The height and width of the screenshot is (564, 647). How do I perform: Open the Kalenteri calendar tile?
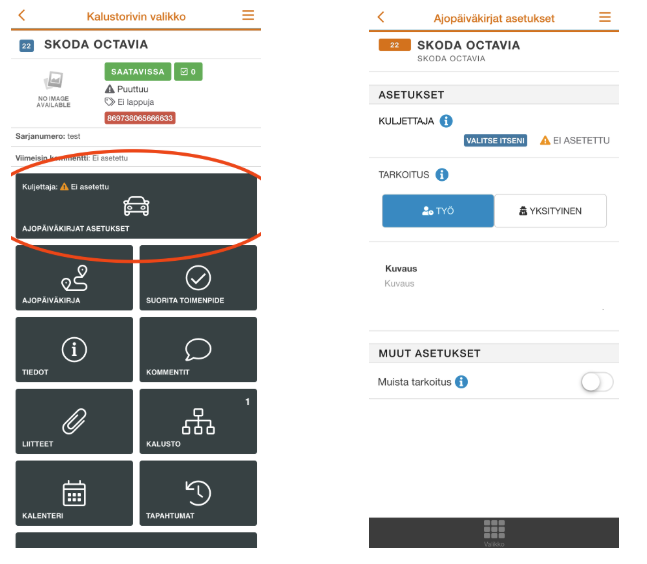pos(74,493)
